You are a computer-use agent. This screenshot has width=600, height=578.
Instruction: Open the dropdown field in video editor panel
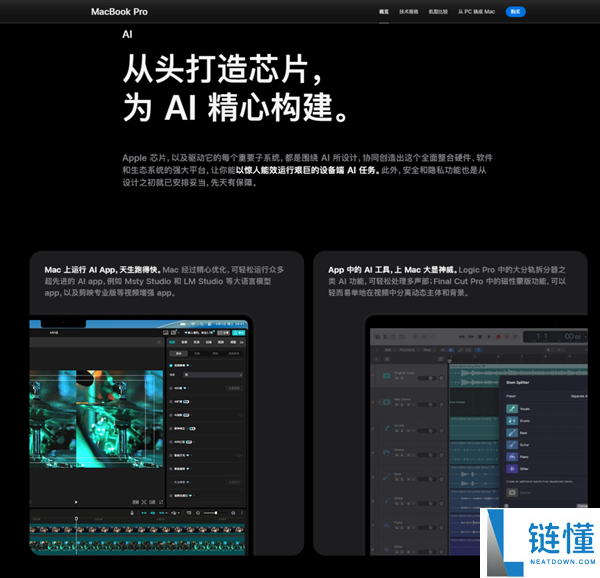tap(213, 375)
